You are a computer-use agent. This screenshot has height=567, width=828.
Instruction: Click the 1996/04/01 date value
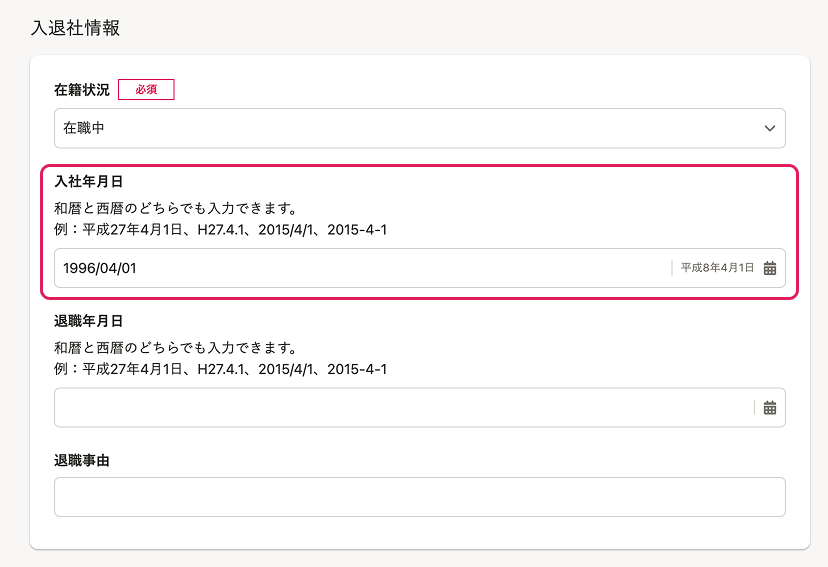pos(100,268)
